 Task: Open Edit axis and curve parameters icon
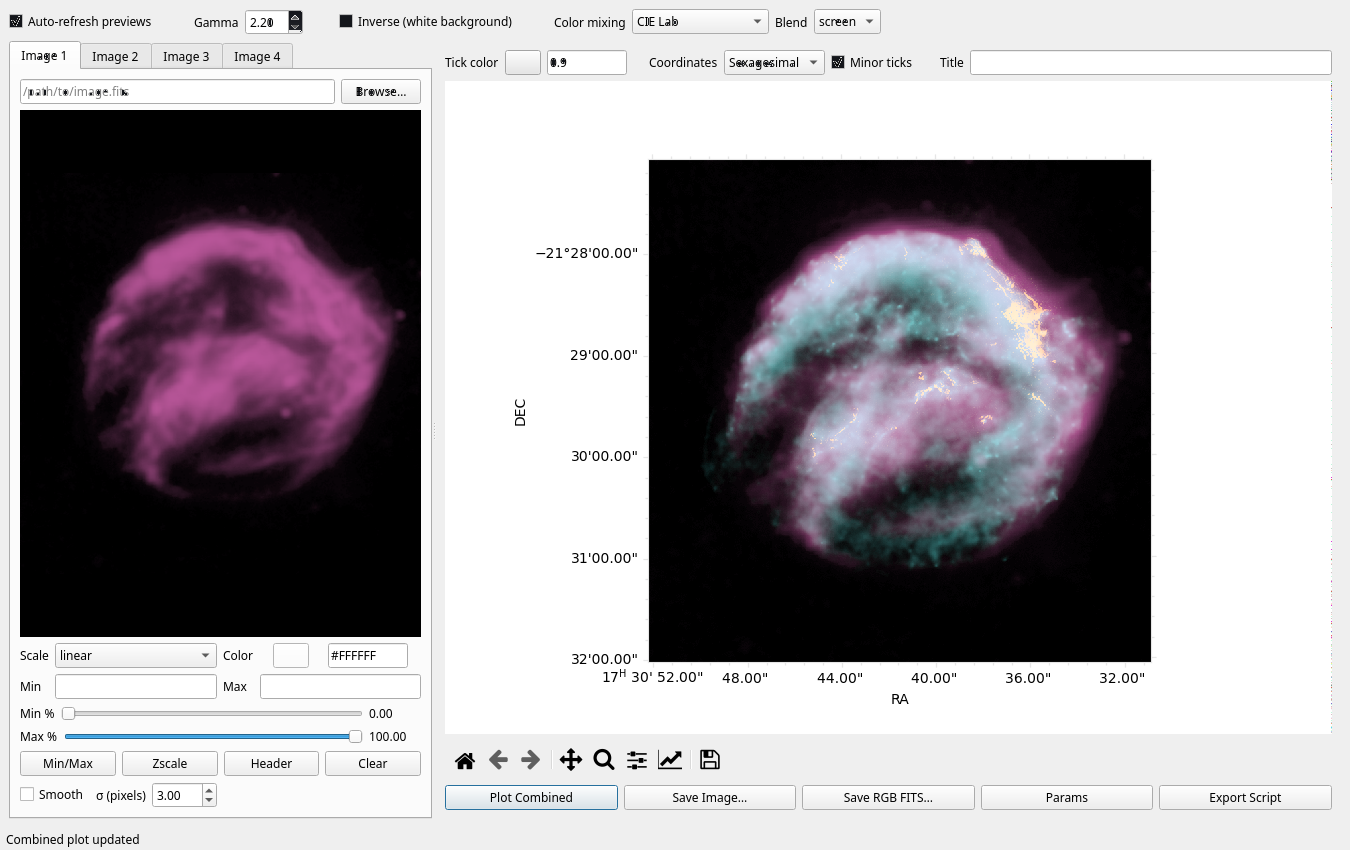[670, 761]
